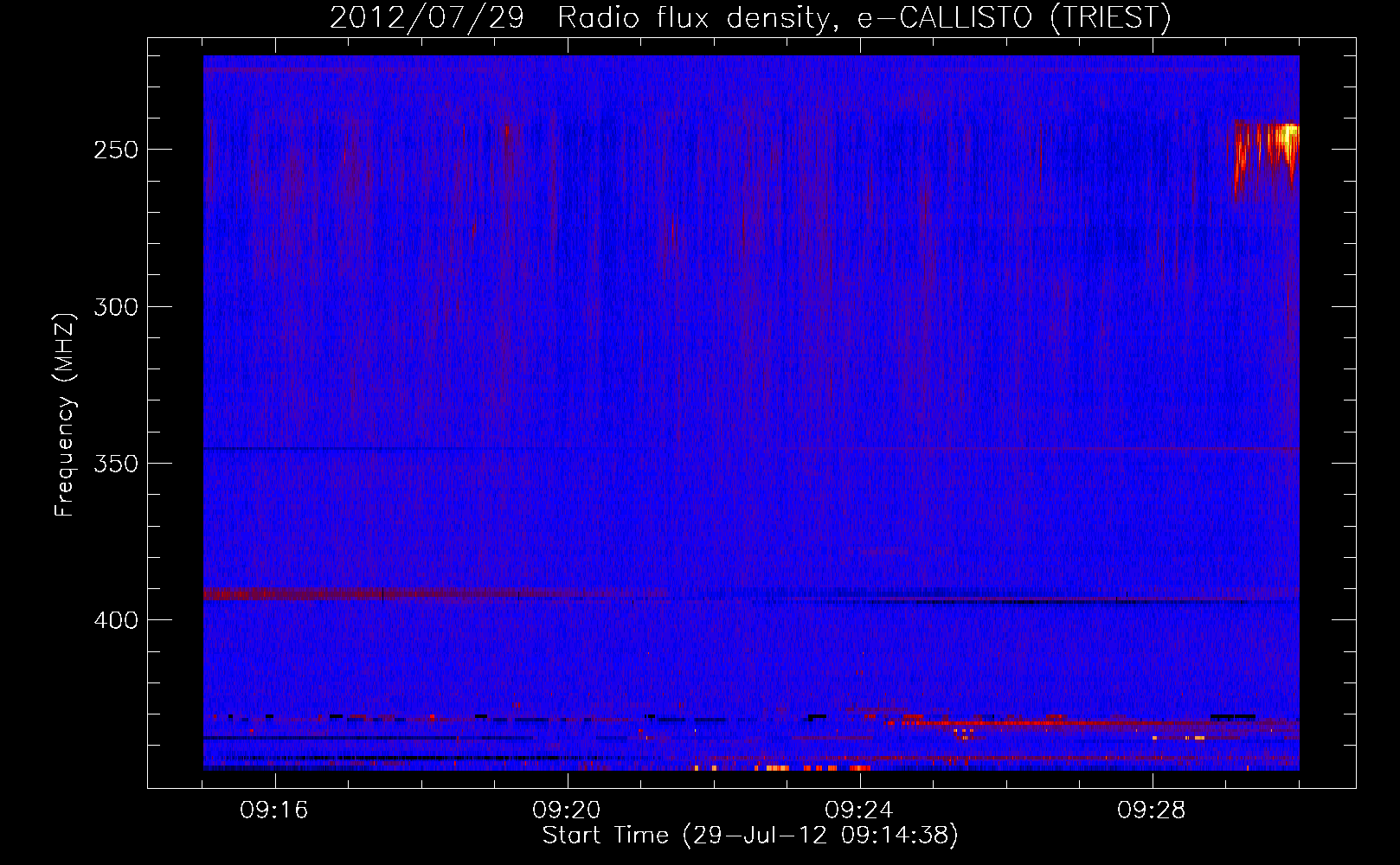The height and width of the screenshot is (865, 1400).
Task: Click the 250 frequency tick label
Action: [116, 150]
